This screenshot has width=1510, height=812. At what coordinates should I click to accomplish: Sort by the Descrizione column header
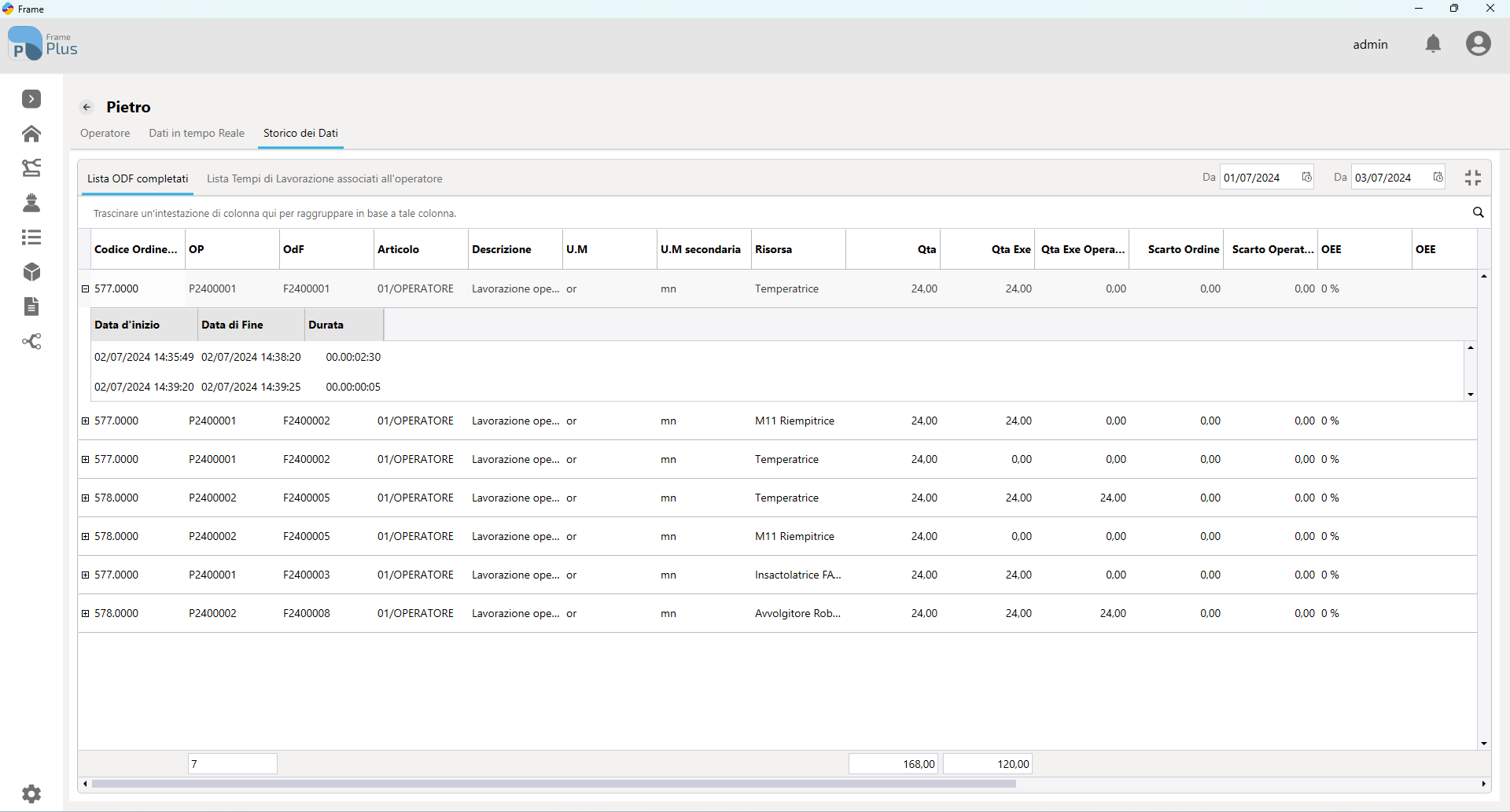(516, 249)
